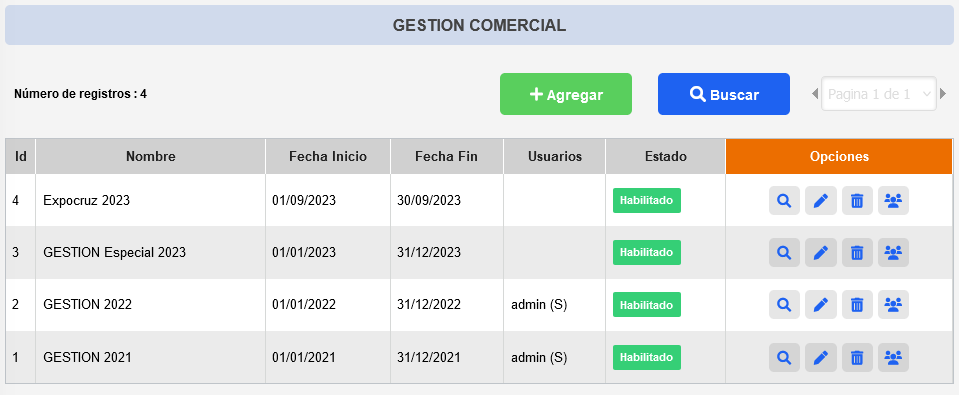This screenshot has width=959, height=395.
Task: Go to the next page arrow
Action: click(943, 94)
